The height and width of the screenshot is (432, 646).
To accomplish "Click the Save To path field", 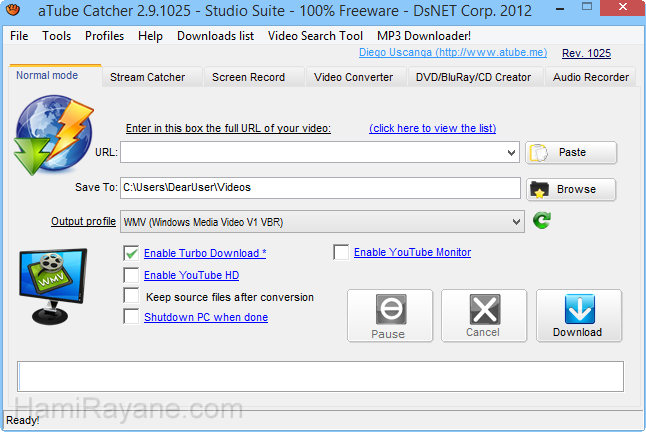I will click(x=320, y=188).
